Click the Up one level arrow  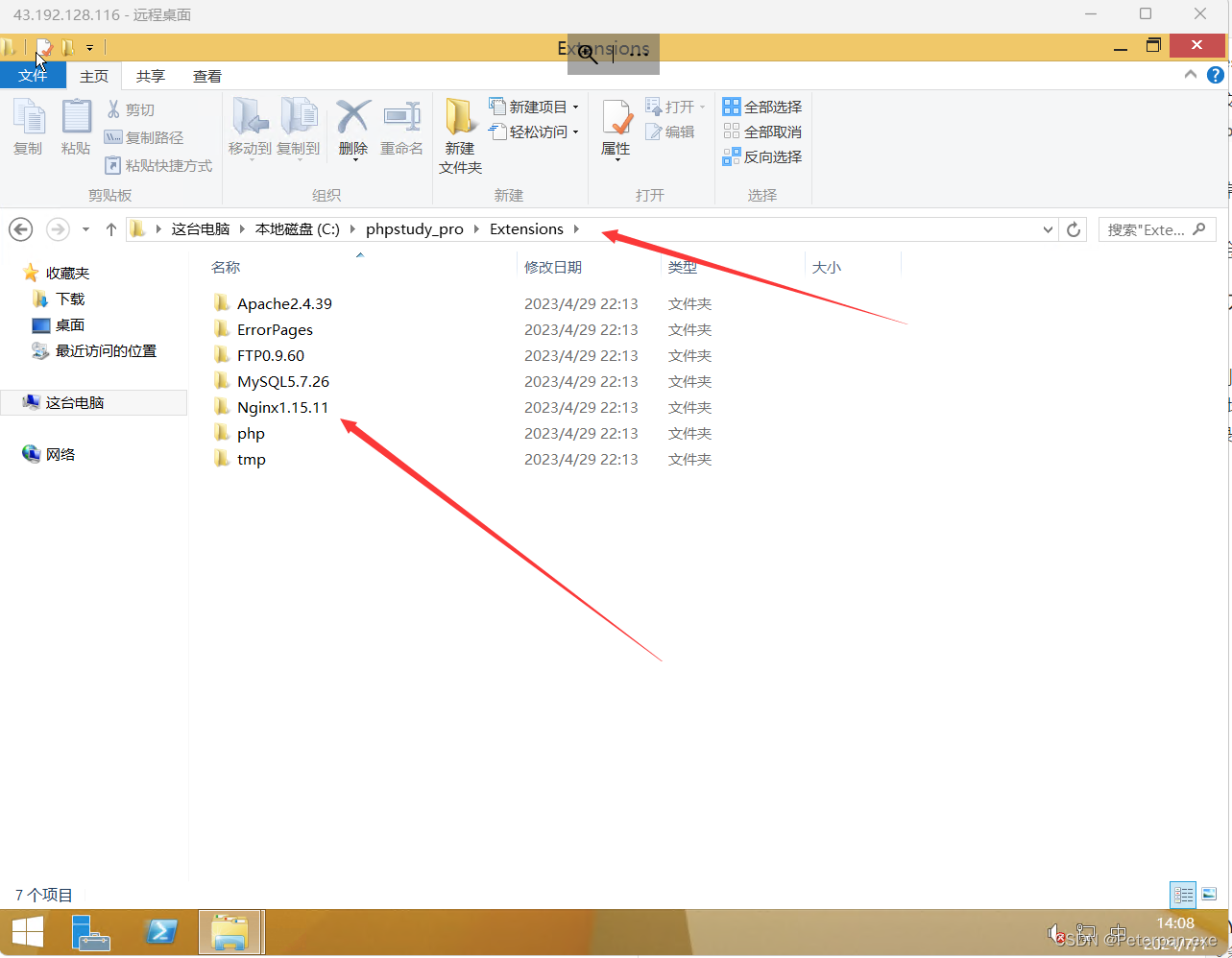coord(111,229)
